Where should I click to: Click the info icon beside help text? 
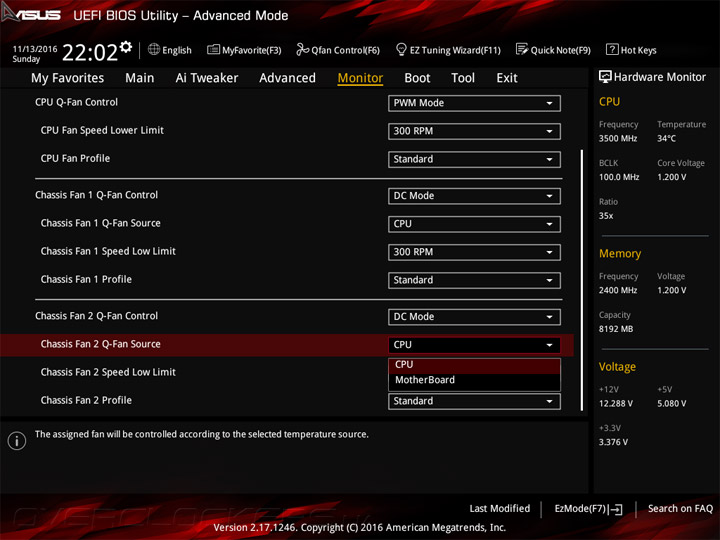point(17,441)
